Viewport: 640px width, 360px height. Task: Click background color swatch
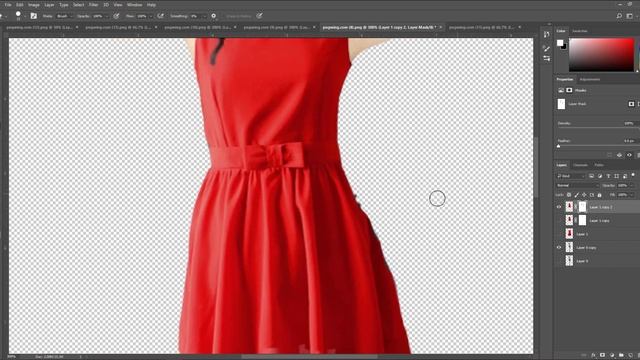pyautogui.click(x=564, y=47)
